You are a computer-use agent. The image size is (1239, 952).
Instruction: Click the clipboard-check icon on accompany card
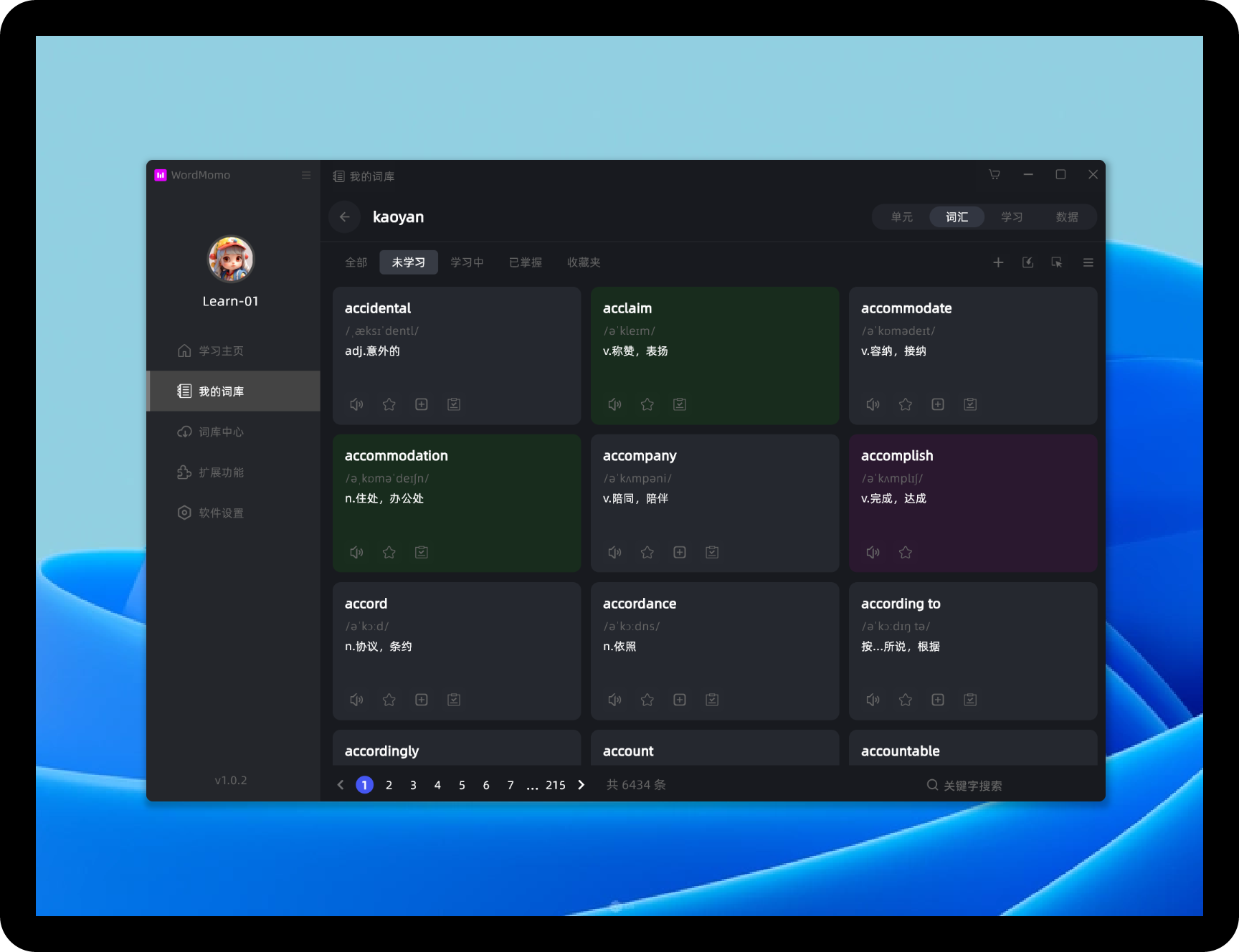[712, 552]
